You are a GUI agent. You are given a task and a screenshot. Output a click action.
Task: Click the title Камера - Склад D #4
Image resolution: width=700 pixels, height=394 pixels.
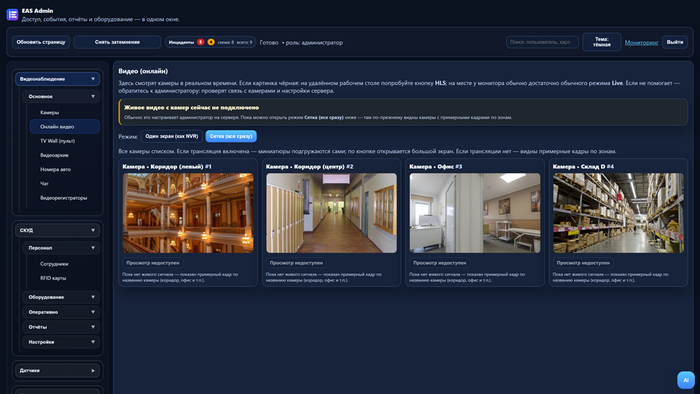coord(583,166)
